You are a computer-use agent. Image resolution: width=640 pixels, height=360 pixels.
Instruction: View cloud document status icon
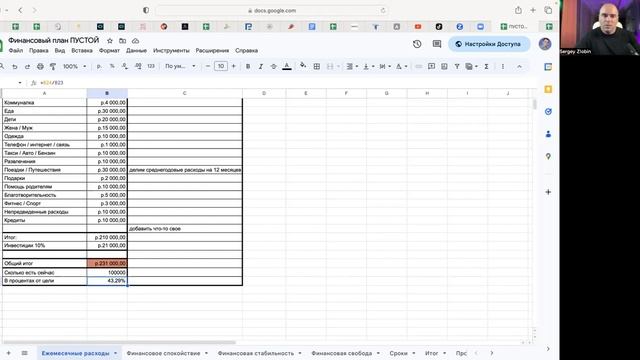coord(136,41)
